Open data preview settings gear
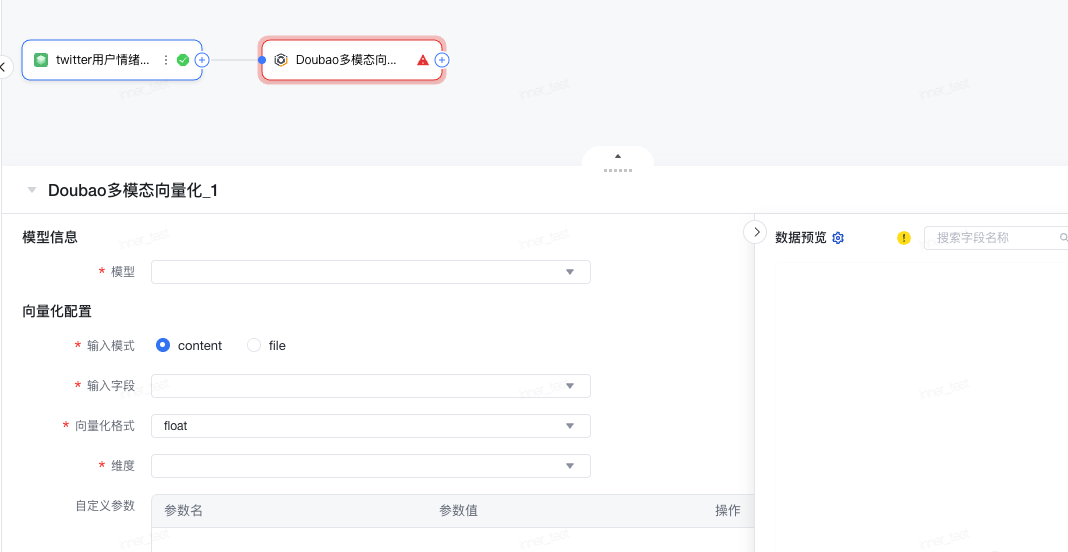The width and height of the screenshot is (1068, 552). (x=838, y=238)
